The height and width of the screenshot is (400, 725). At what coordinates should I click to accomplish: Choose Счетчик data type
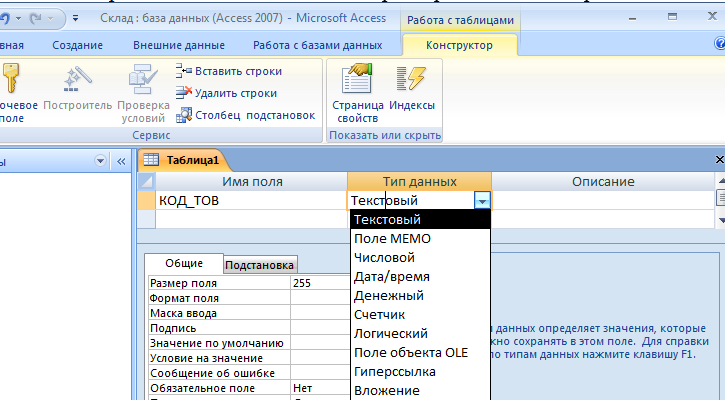click(420, 314)
